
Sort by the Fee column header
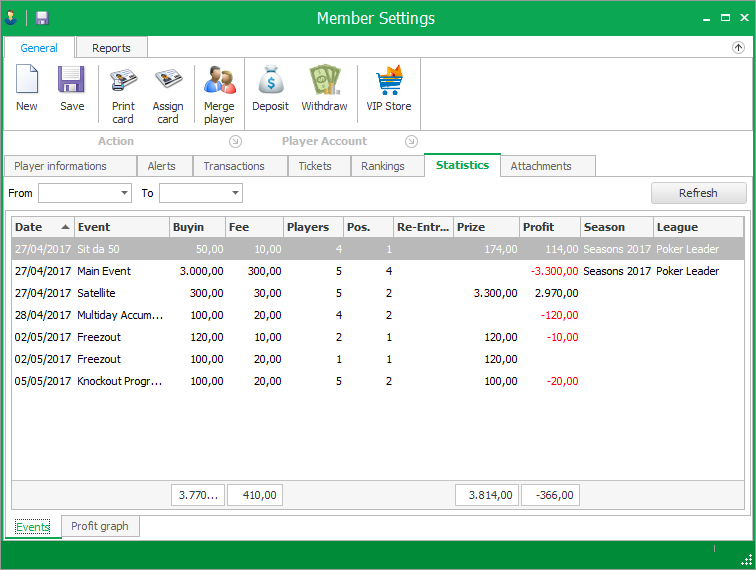255,227
